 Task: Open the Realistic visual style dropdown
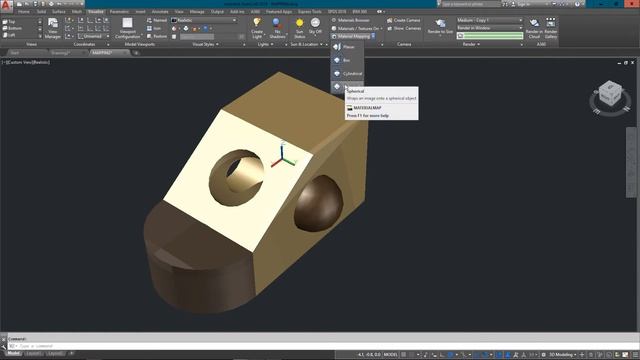[204, 20]
